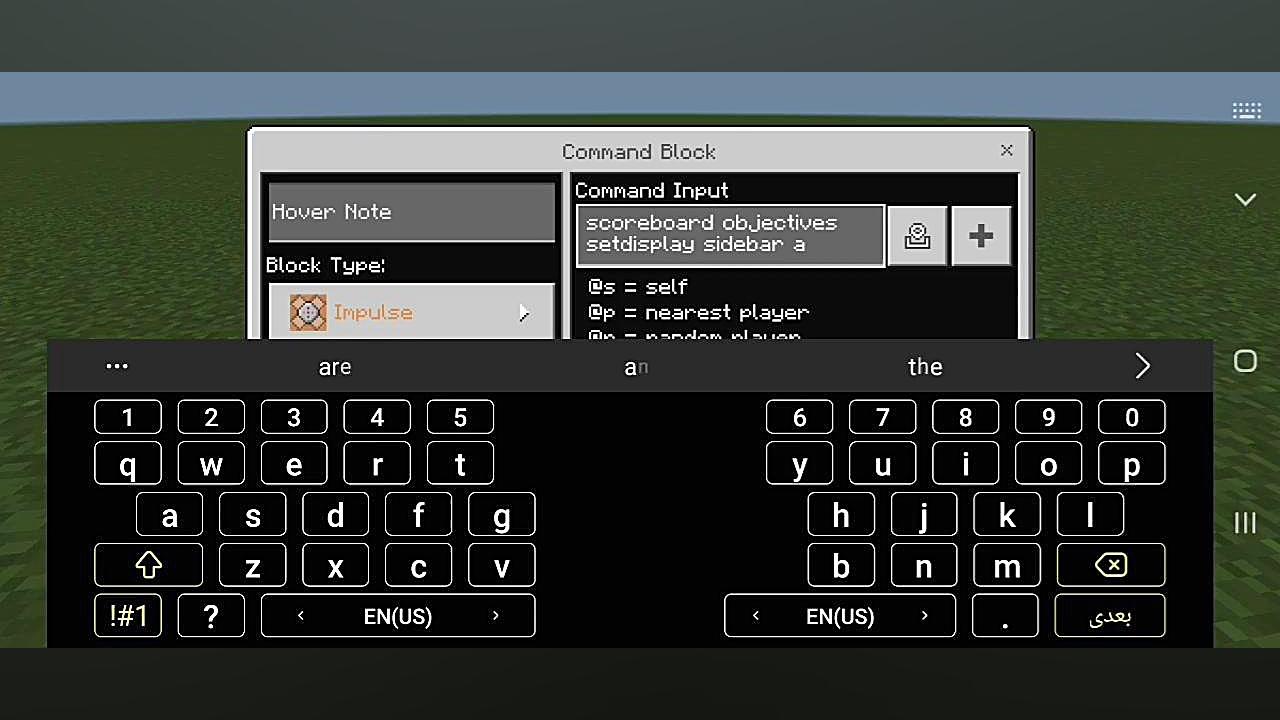Screen dimensions: 1280x720
Task: Open the Impulse block type dropdown
Action: pos(412,312)
